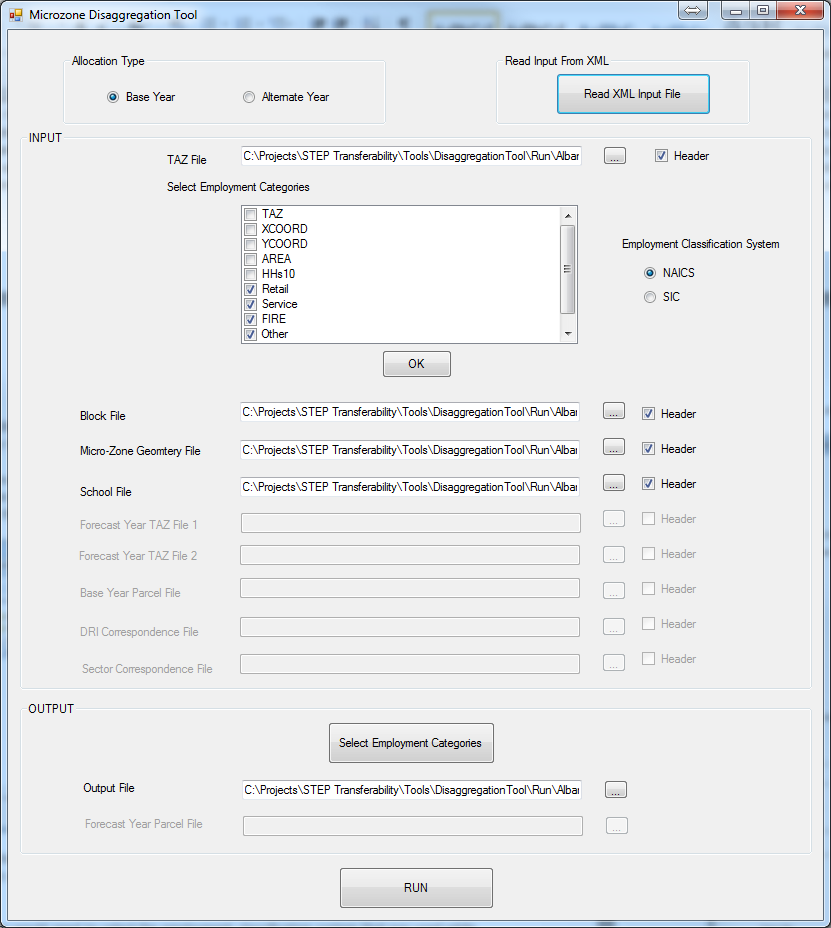This screenshot has width=831, height=928.
Task: Click inside the TAZ File path field
Action: 410,156
